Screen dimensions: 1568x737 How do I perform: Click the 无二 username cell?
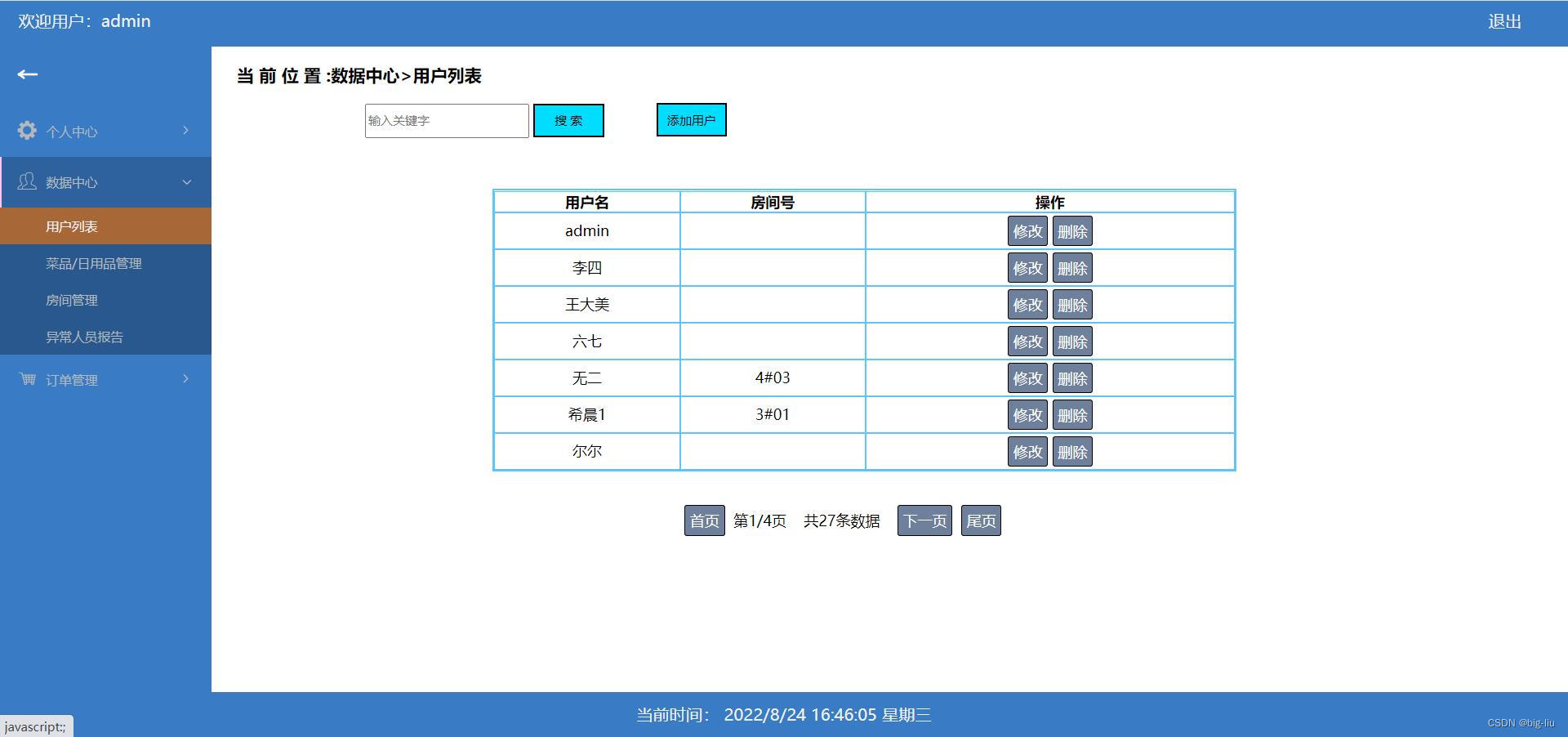click(587, 378)
